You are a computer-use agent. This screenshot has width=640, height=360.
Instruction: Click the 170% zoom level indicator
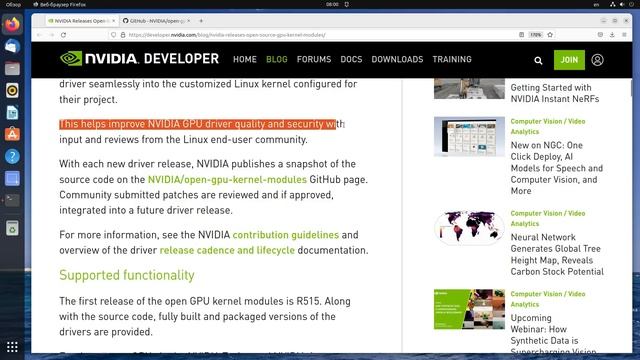(x=536, y=35)
